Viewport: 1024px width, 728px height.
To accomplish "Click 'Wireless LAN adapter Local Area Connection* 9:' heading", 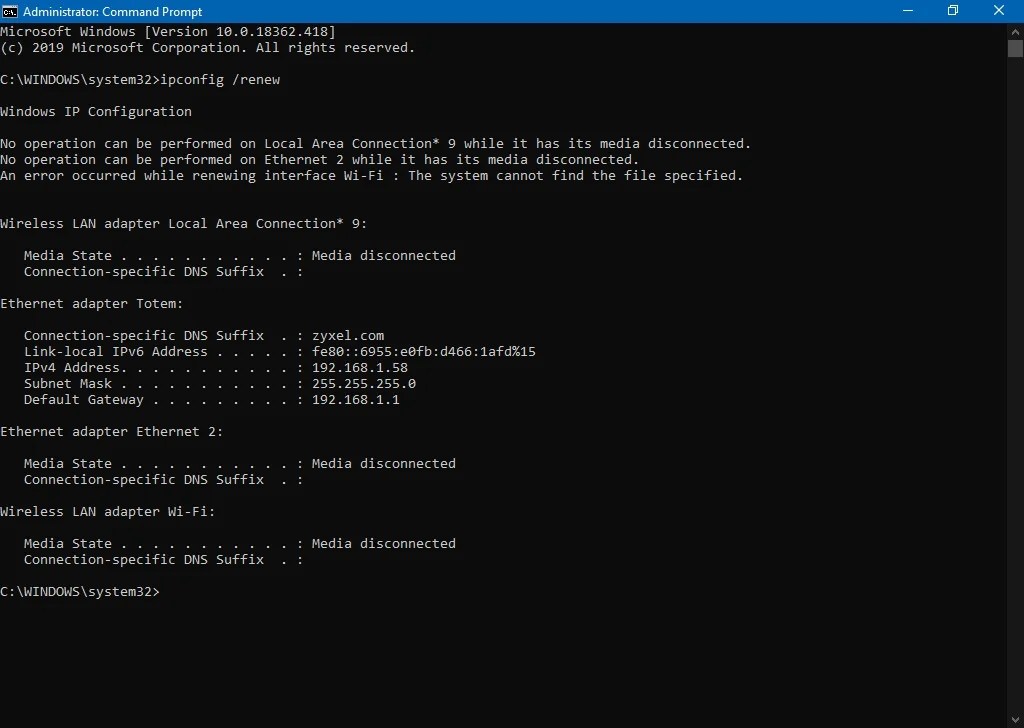I will click(184, 223).
